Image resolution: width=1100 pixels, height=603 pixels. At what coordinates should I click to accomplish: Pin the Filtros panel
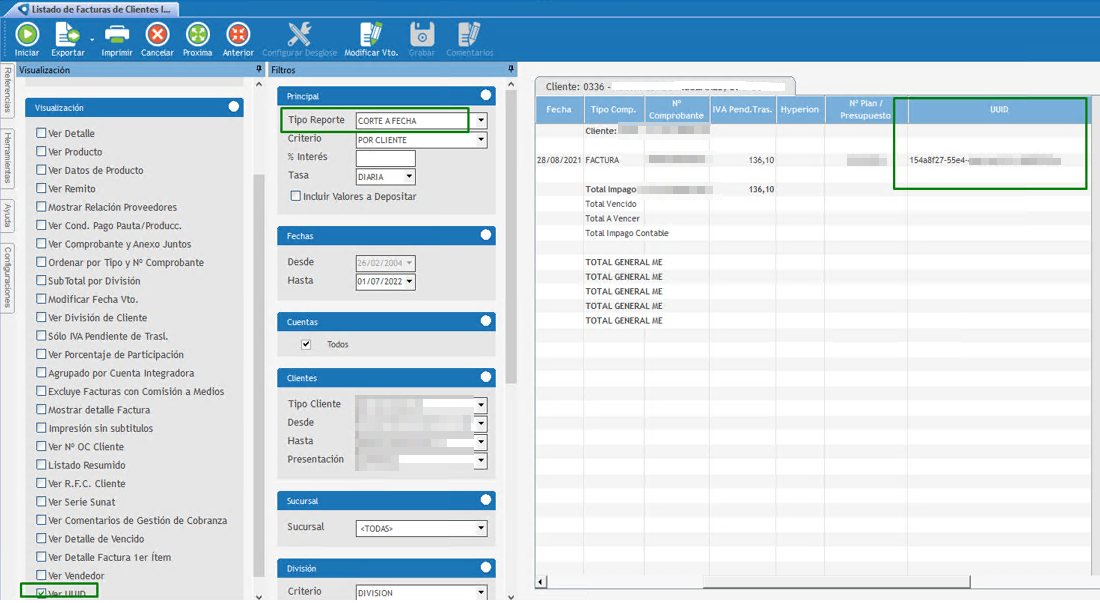point(511,69)
